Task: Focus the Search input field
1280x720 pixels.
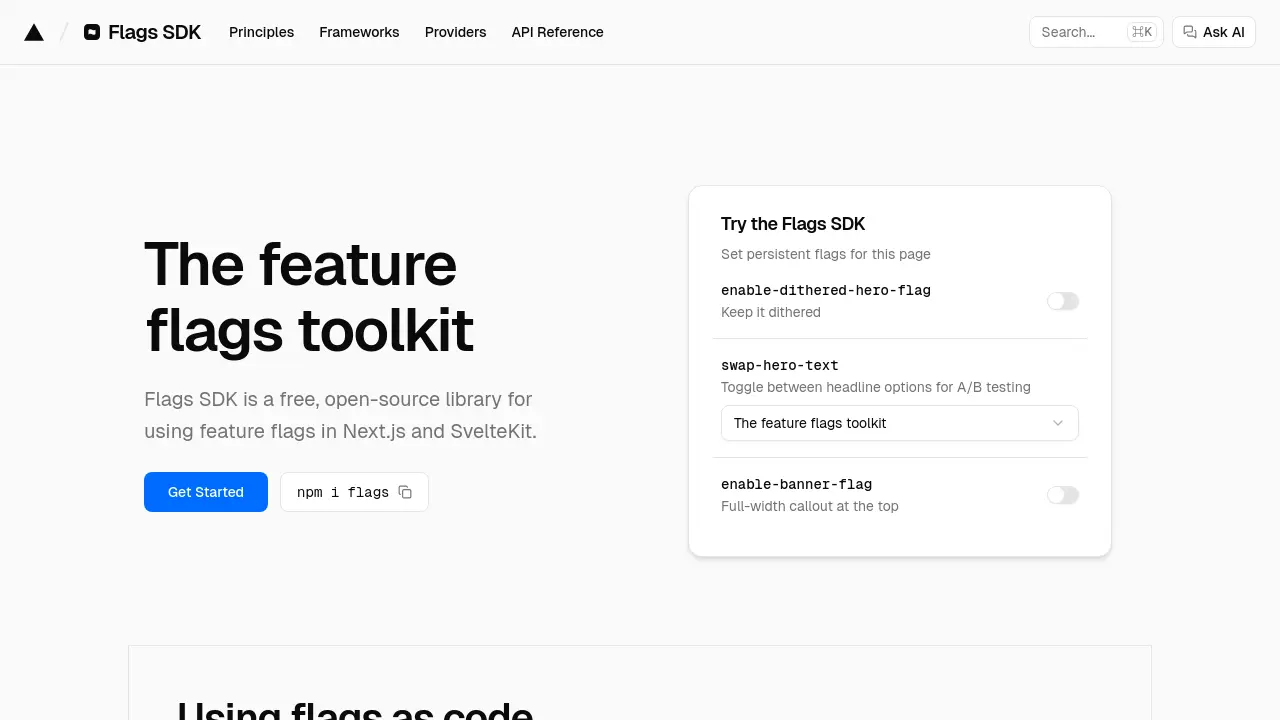Action: (1096, 32)
